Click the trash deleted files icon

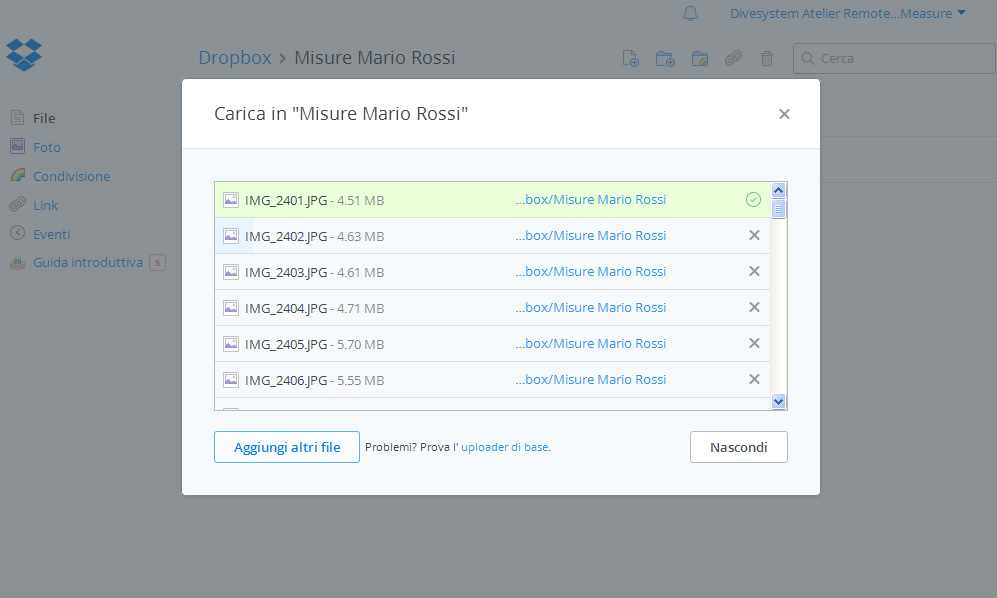point(767,59)
